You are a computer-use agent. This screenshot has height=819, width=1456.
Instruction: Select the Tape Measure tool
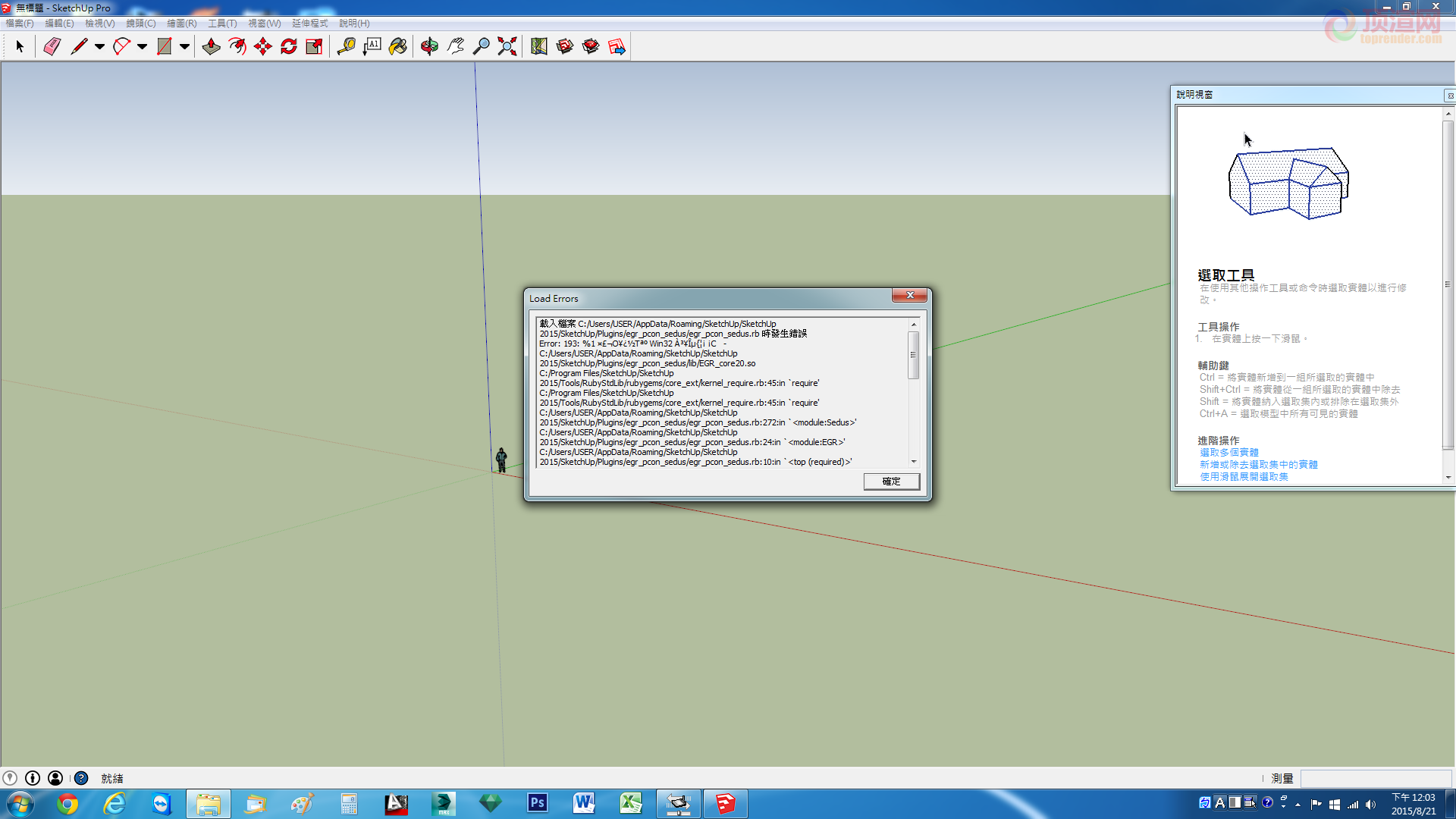347,47
